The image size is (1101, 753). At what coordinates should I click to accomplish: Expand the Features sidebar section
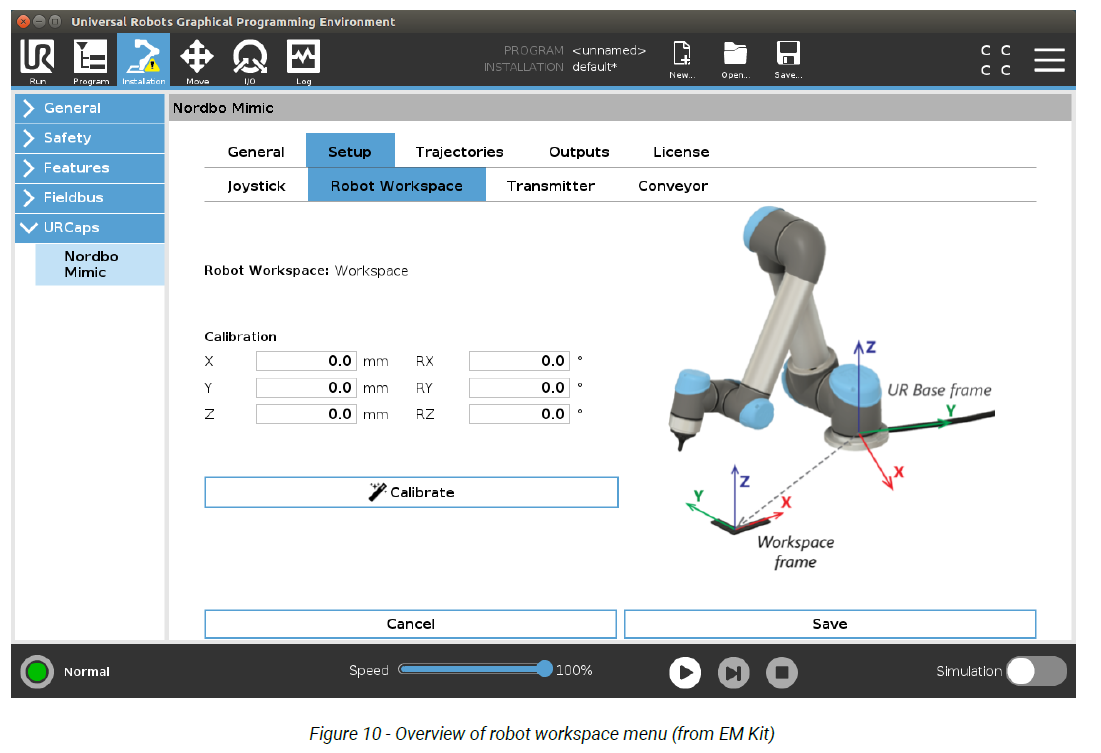(x=90, y=168)
